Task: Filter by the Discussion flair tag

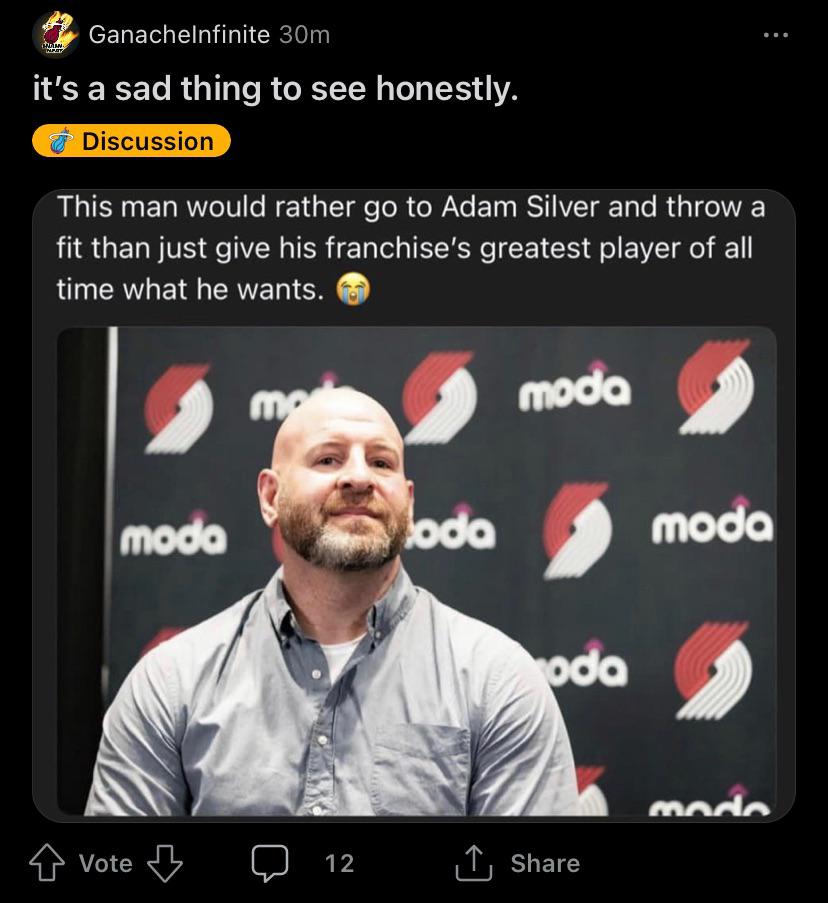Action: [132, 141]
